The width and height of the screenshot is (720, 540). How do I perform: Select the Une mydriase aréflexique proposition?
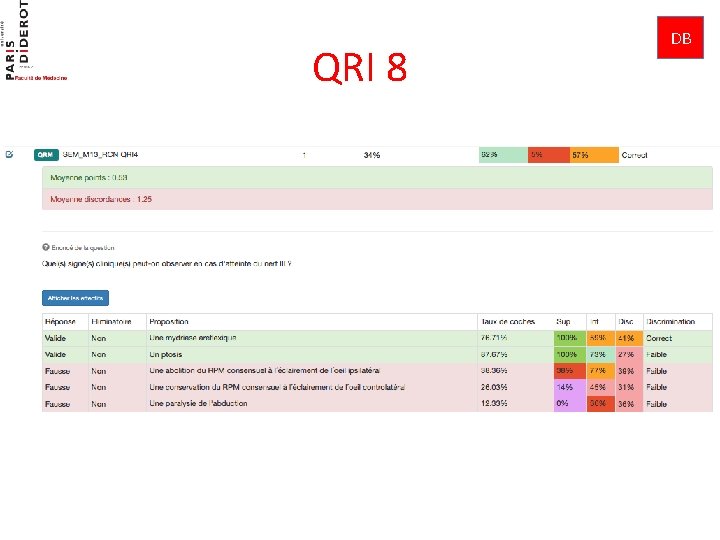tap(192, 338)
